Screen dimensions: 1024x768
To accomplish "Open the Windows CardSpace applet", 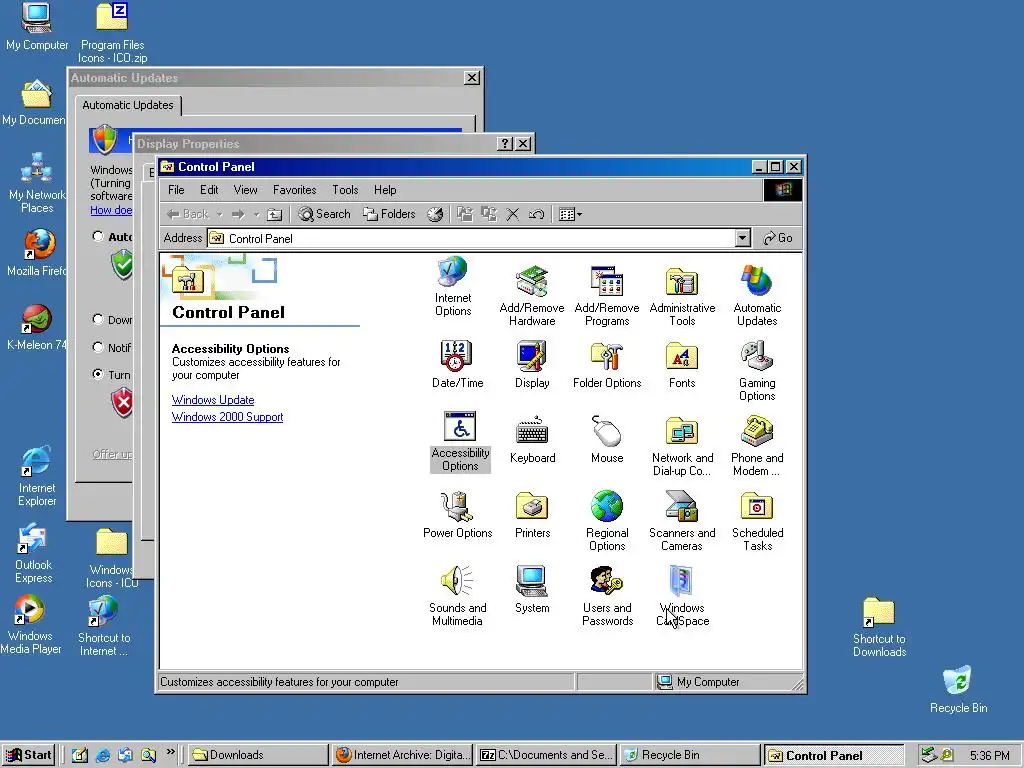I will (682, 596).
